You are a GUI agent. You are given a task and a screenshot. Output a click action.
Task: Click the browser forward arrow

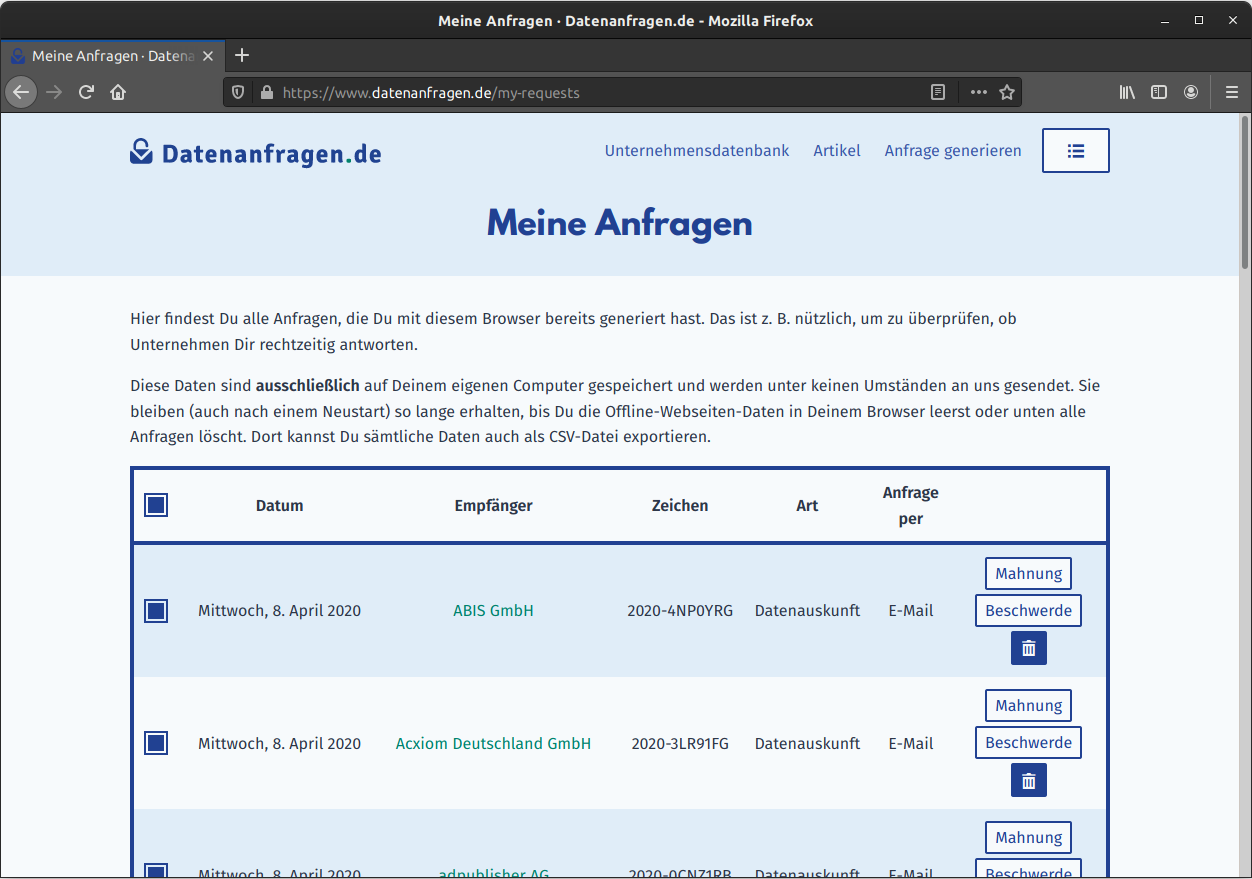pyautogui.click(x=54, y=92)
